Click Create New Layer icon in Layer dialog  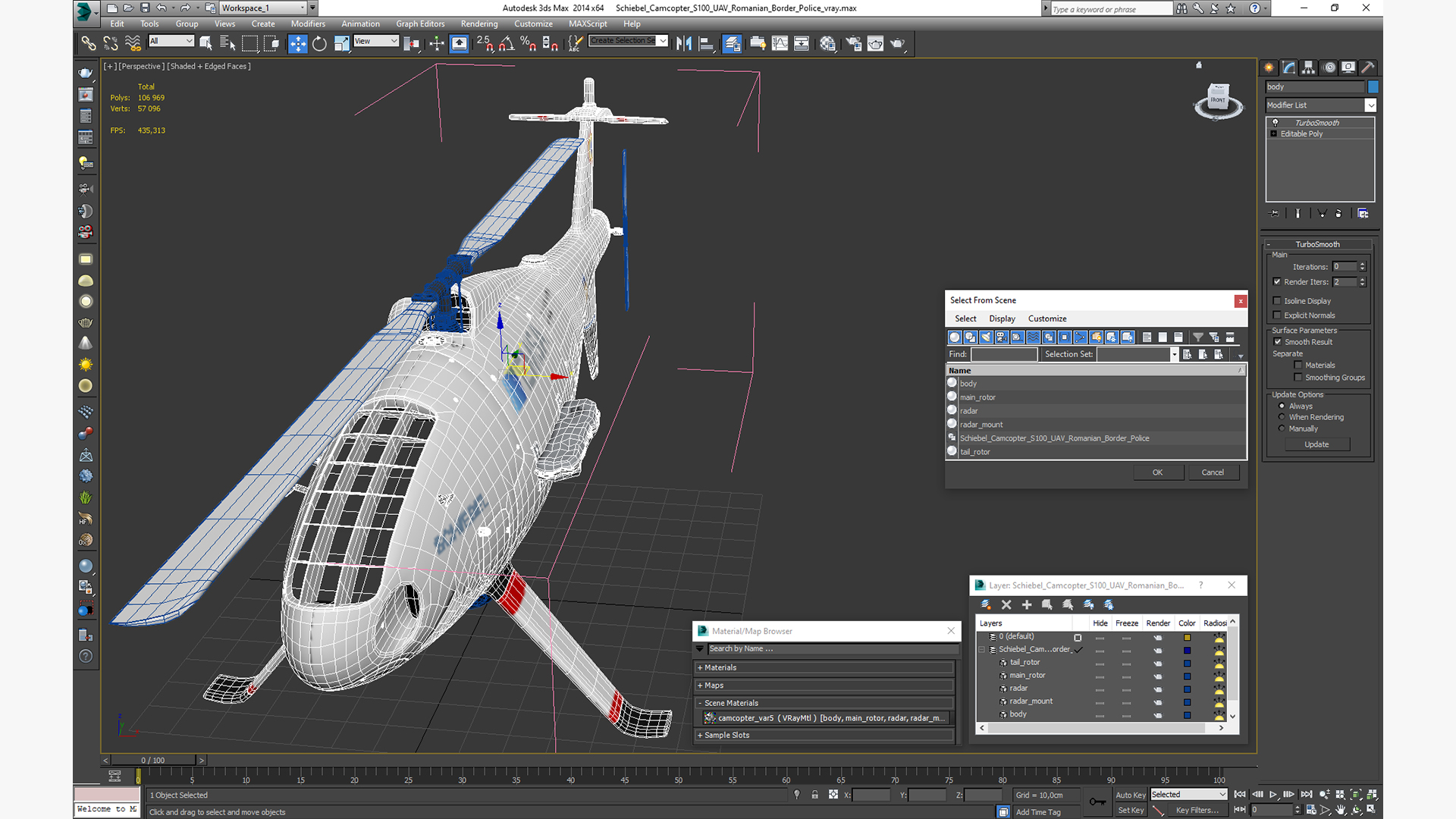click(x=986, y=605)
